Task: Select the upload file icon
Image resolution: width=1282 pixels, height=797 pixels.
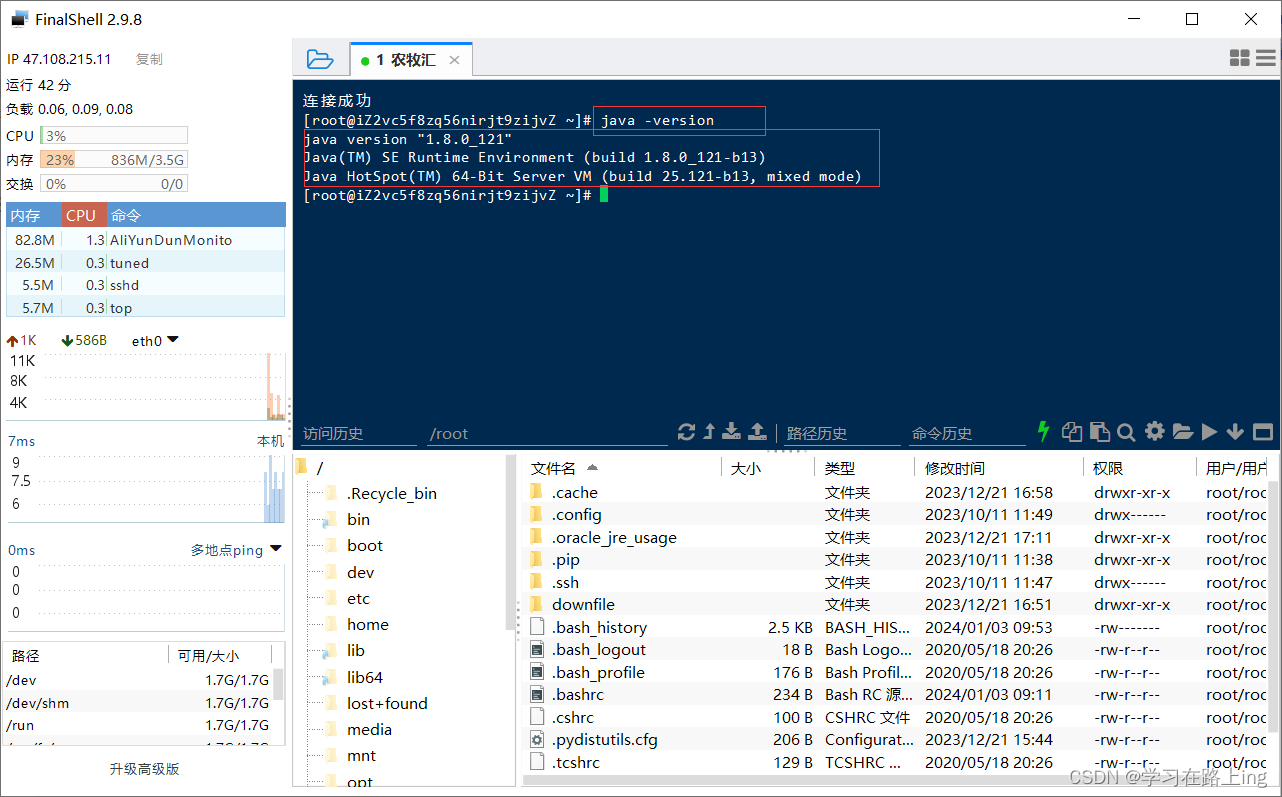Action: 757,431
